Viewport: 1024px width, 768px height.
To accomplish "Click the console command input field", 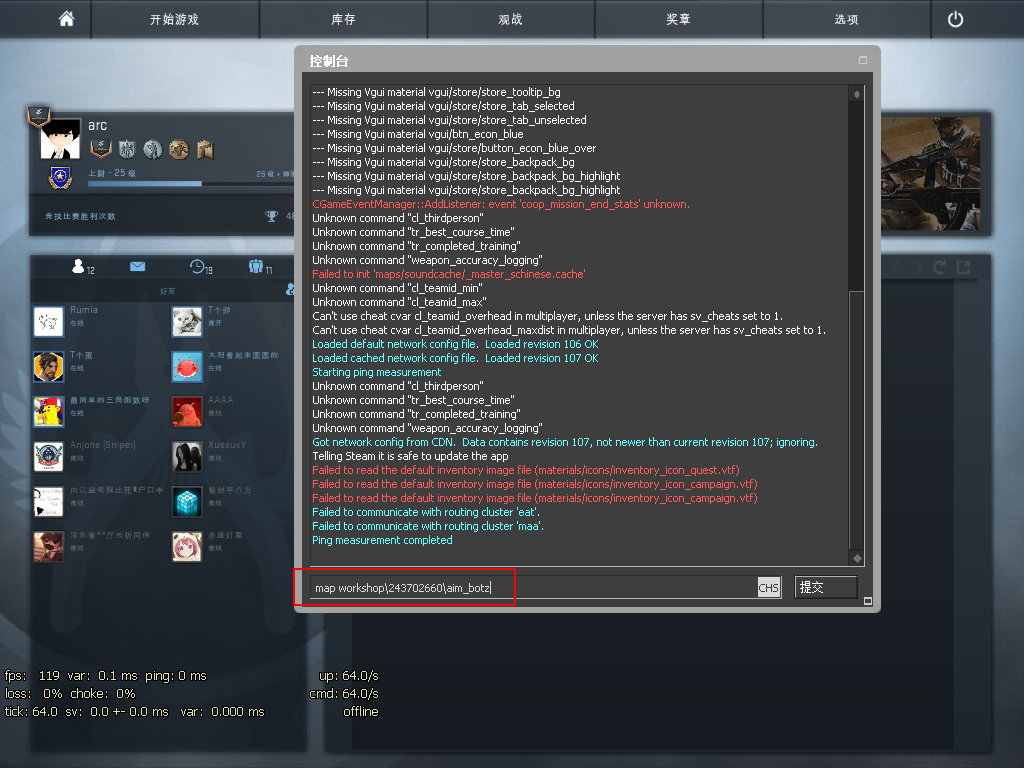I will [x=530, y=588].
